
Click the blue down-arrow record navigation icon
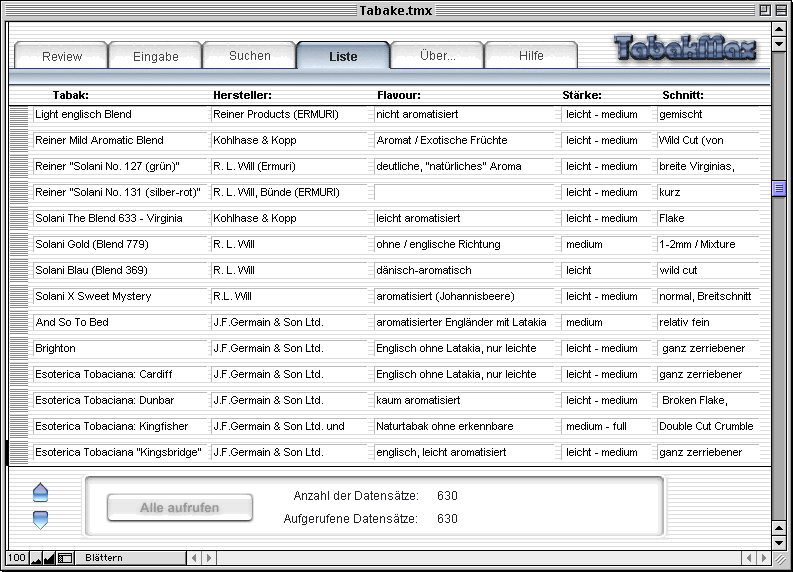[x=40, y=520]
